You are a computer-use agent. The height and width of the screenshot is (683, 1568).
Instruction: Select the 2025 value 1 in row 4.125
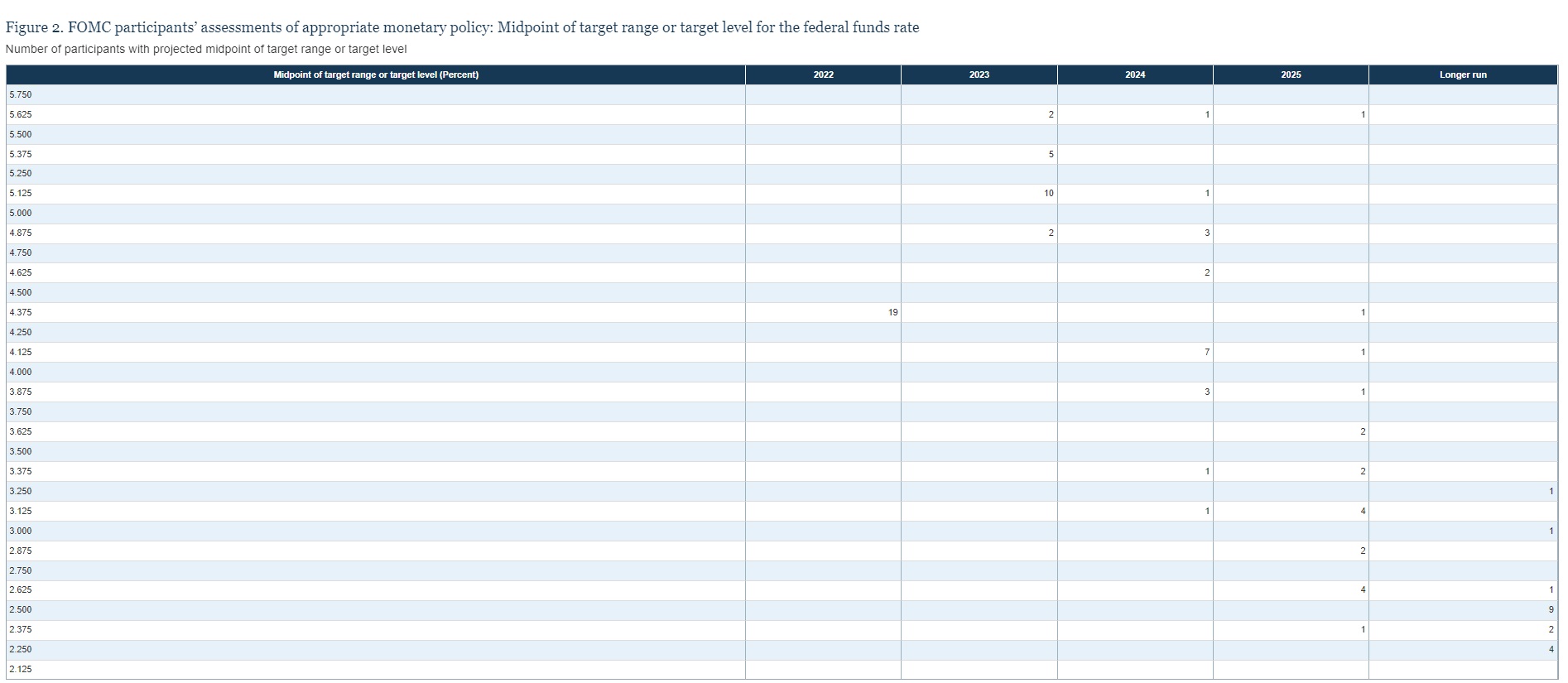[x=1363, y=352]
